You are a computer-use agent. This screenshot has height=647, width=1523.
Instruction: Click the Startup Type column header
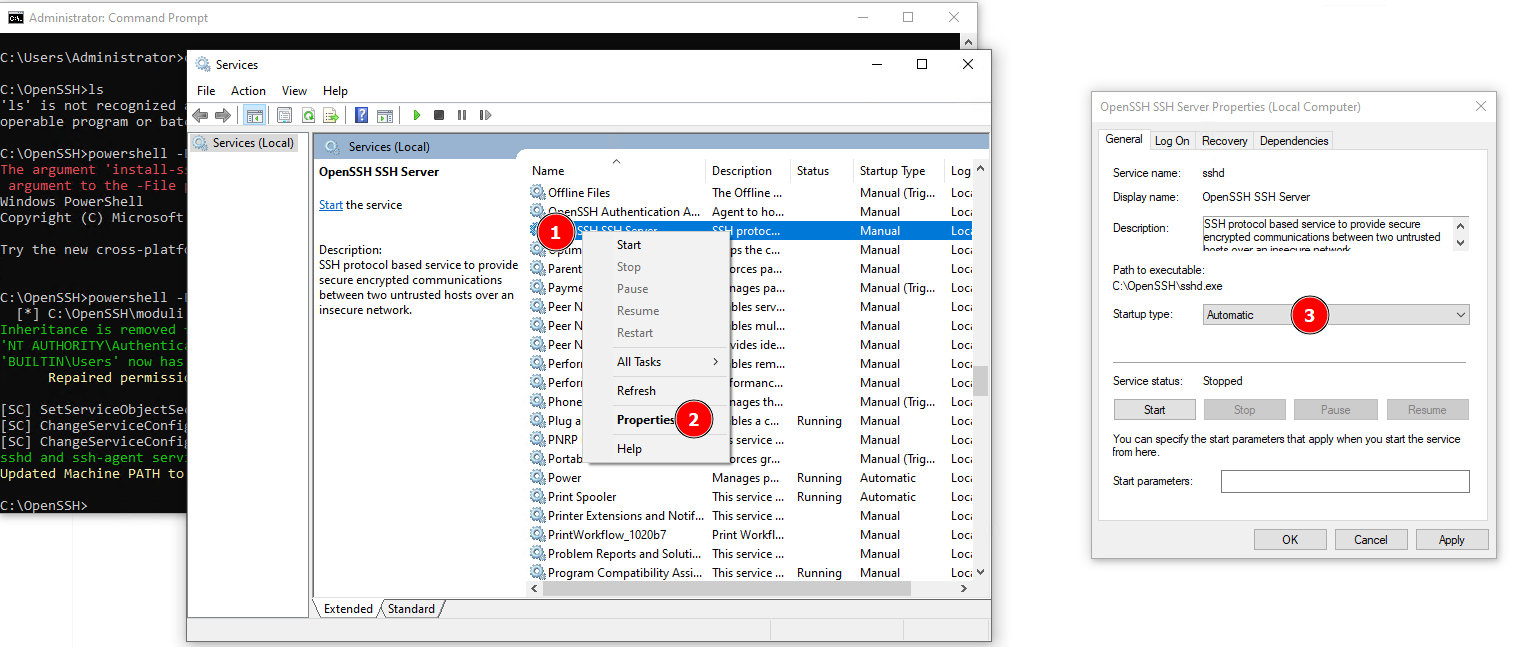[892, 171]
